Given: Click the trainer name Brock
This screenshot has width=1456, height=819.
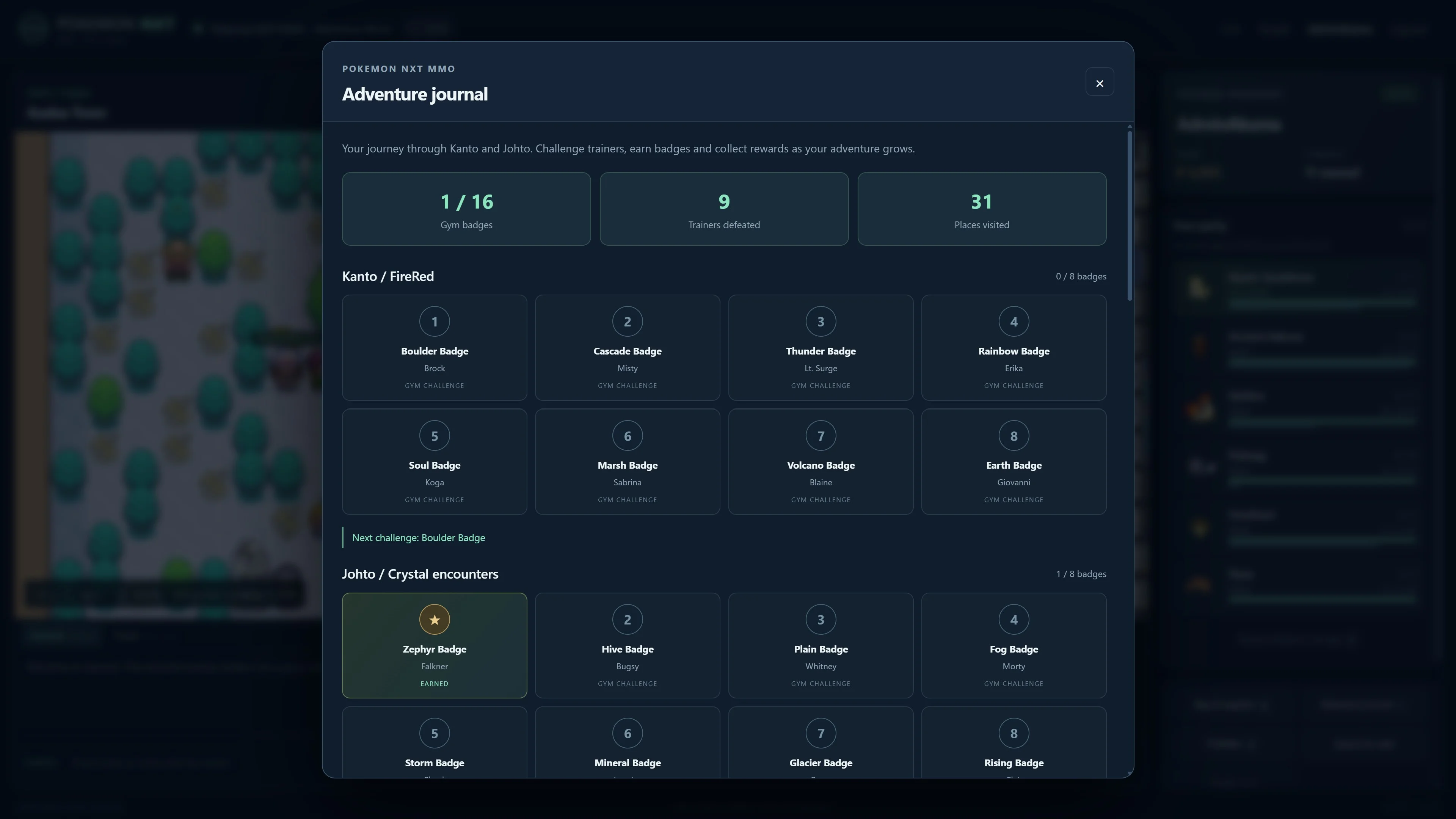Looking at the screenshot, I should point(434,368).
